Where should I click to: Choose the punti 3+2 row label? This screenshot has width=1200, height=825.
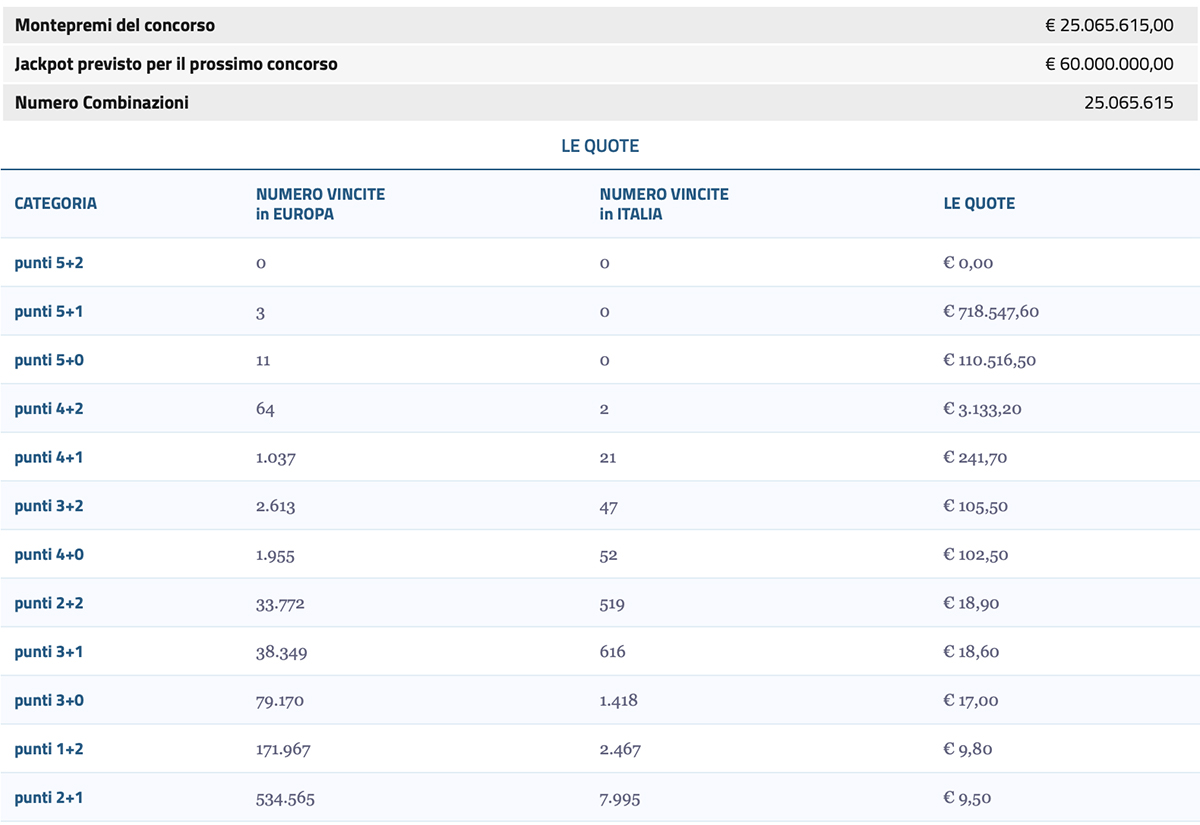coord(49,506)
